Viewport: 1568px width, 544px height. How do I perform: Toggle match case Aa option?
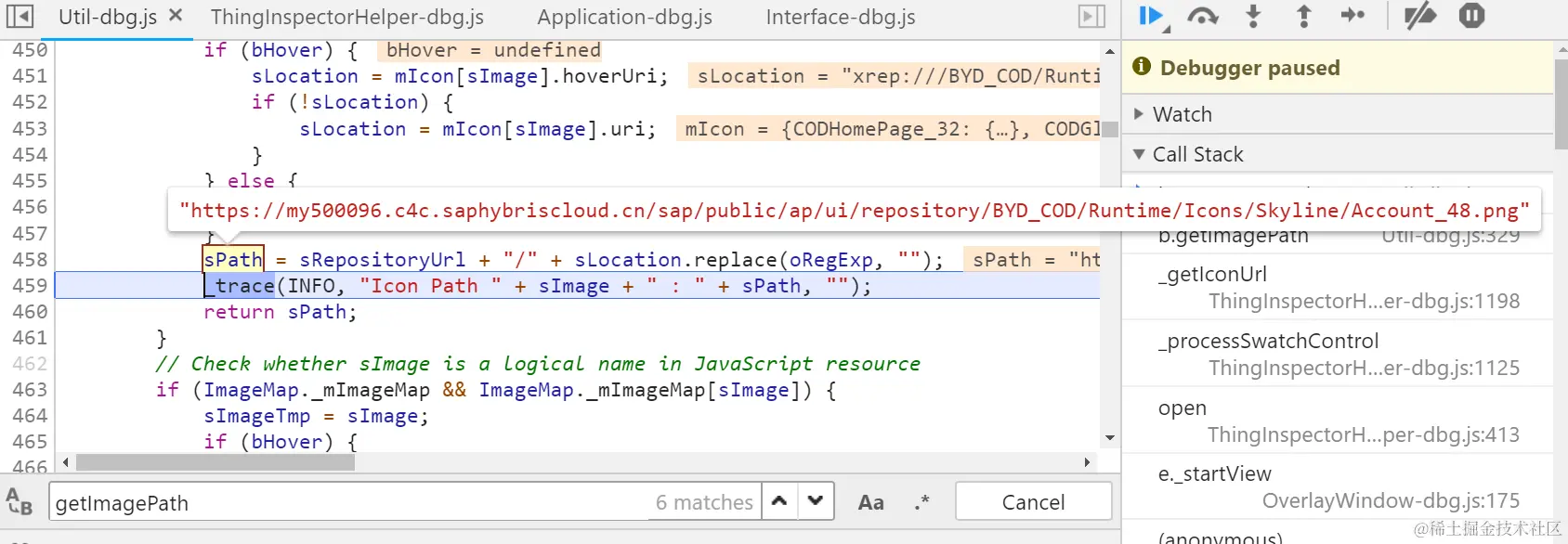tap(870, 502)
